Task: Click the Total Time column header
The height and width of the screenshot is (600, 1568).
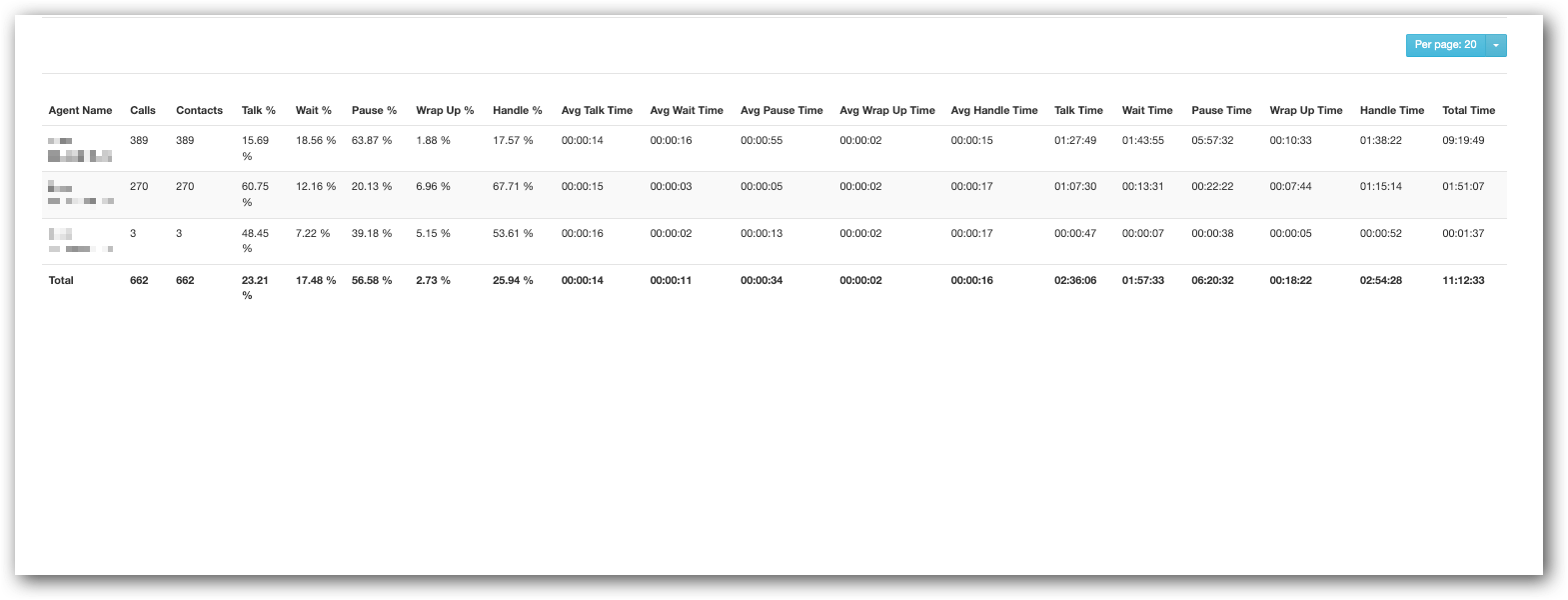Action: tap(1469, 111)
